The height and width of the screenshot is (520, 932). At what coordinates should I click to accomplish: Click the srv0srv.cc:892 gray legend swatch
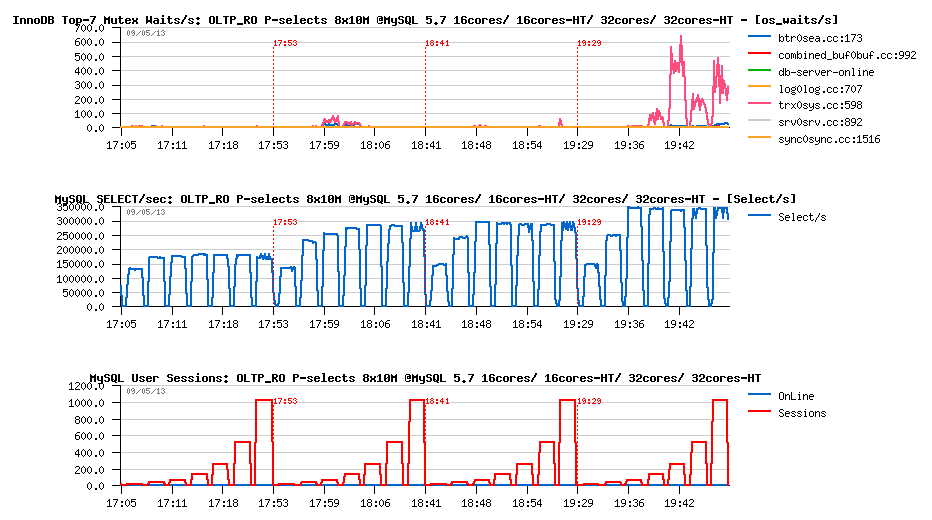pyautogui.click(x=759, y=121)
